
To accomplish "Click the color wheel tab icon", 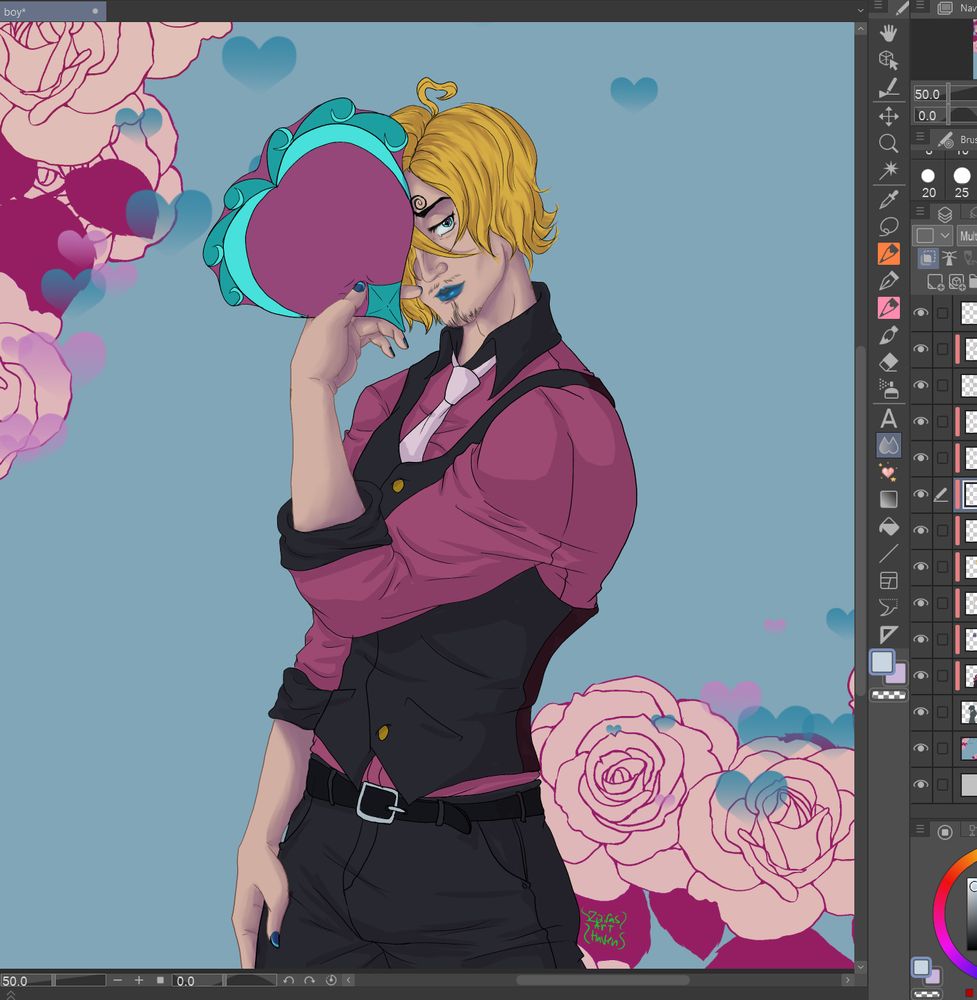I will tap(945, 832).
